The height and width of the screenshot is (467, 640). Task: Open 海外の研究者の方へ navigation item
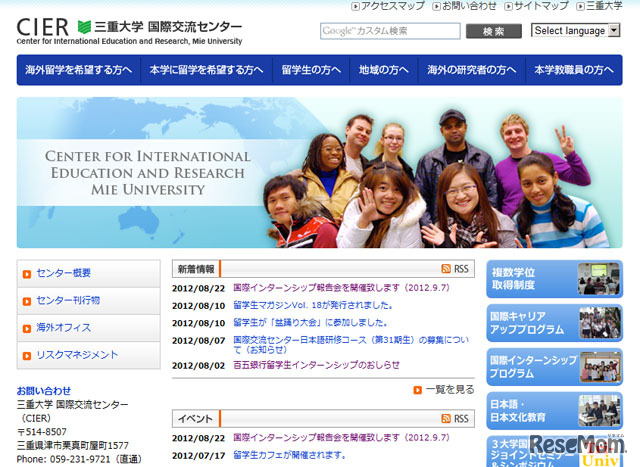click(x=472, y=70)
